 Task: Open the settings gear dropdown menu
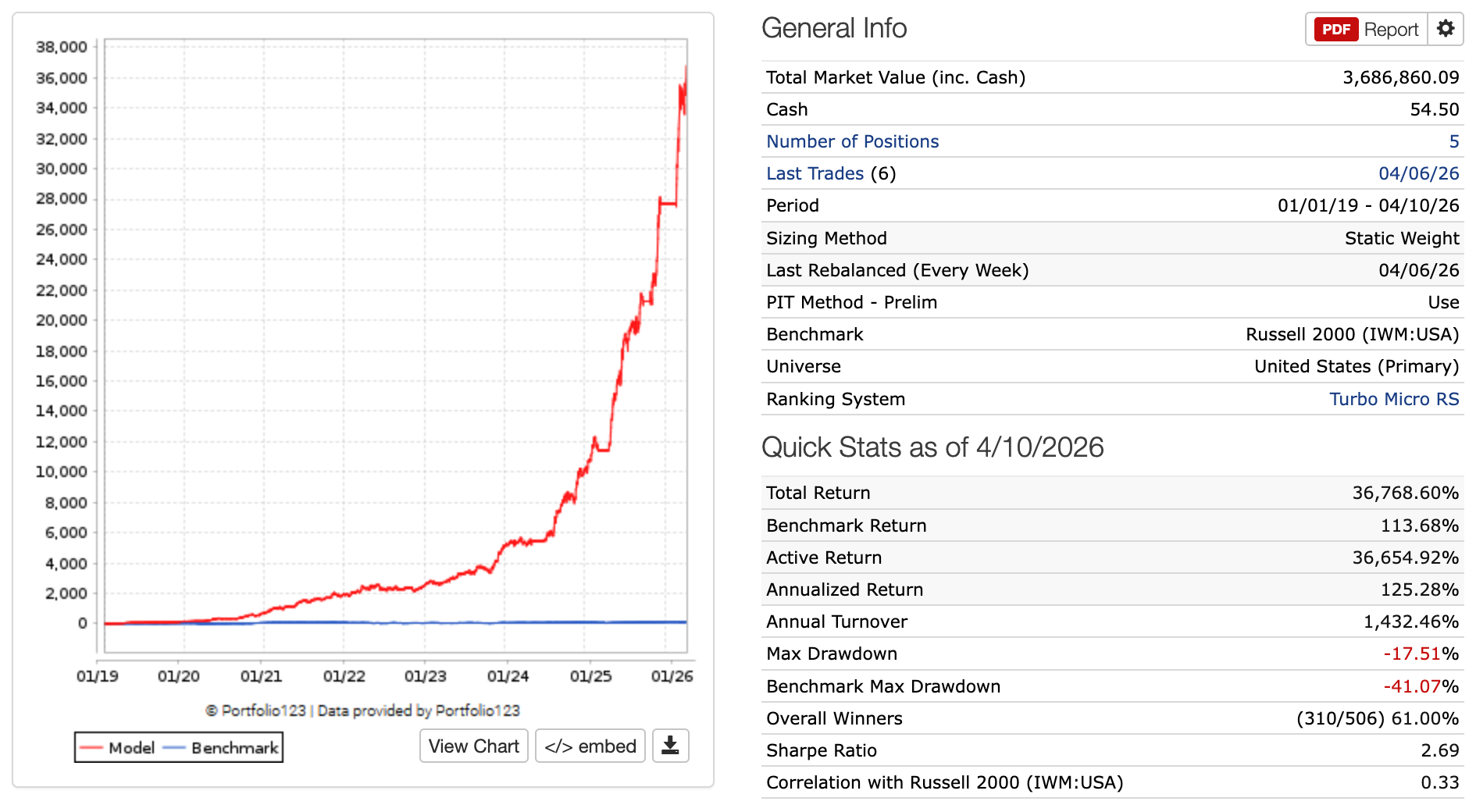pyautogui.click(x=1446, y=29)
